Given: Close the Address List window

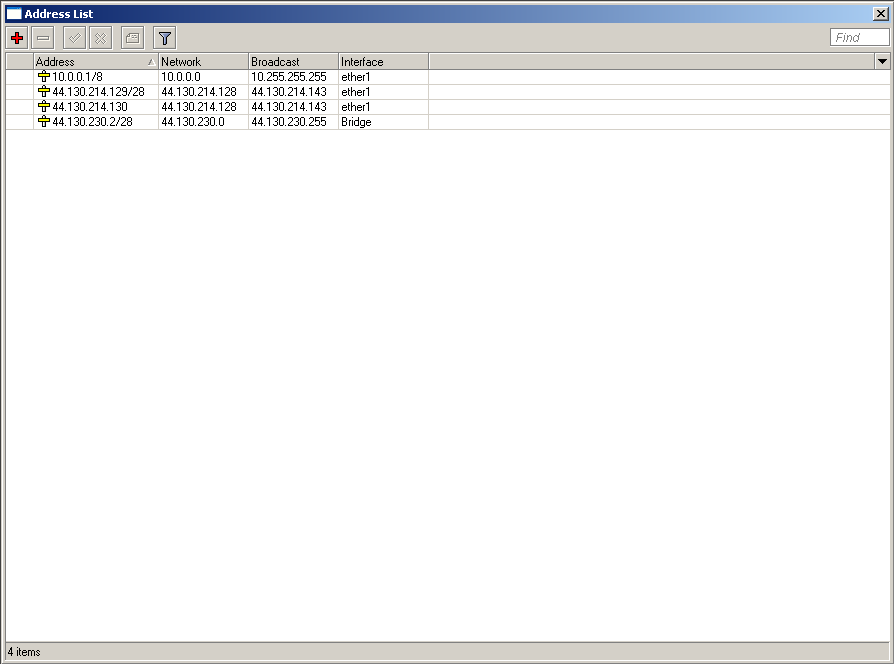Looking at the screenshot, I should (880, 14).
